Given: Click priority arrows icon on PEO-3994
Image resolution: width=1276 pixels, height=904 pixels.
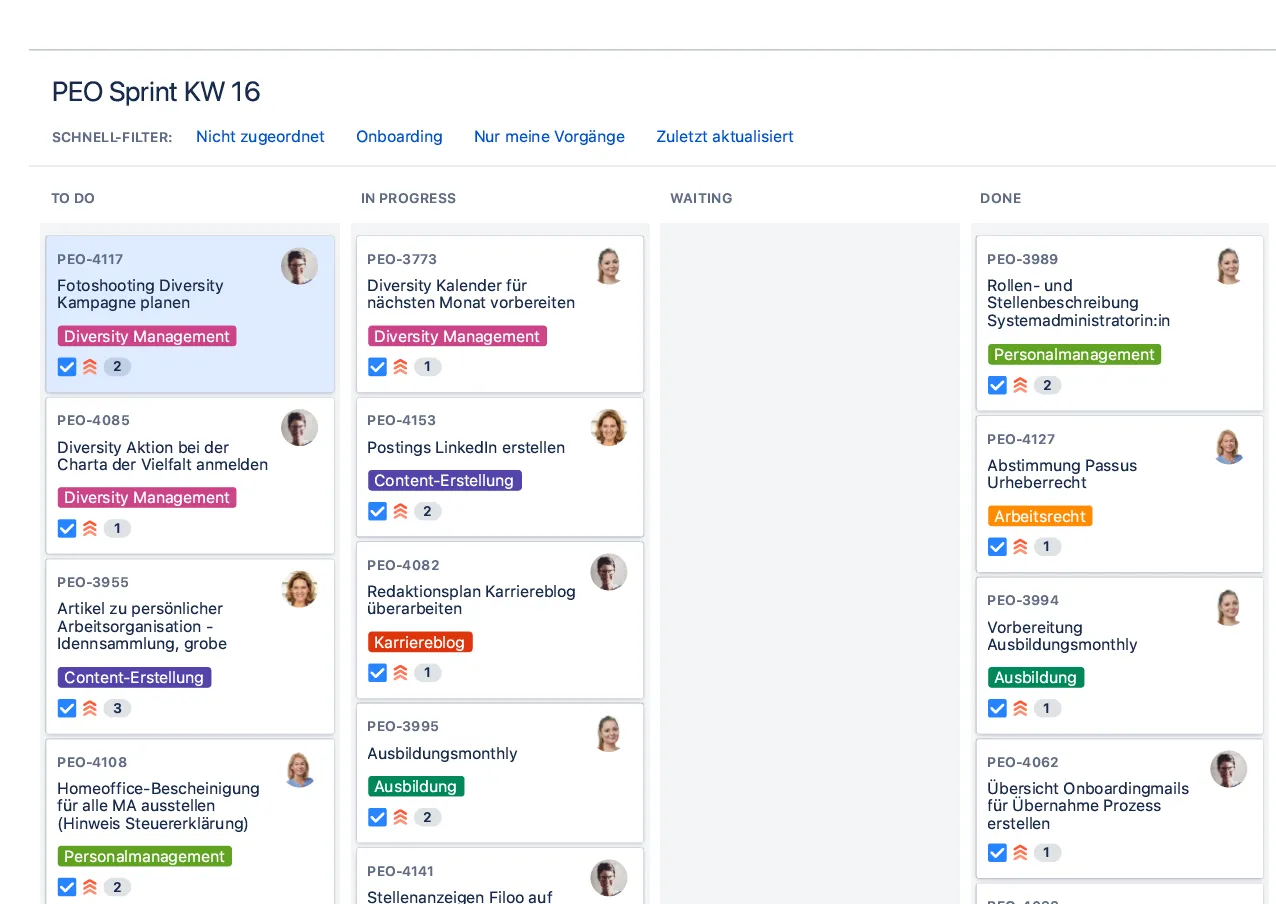Looking at the screenshot, I should pyautogui.click(x=1020, y=708).
